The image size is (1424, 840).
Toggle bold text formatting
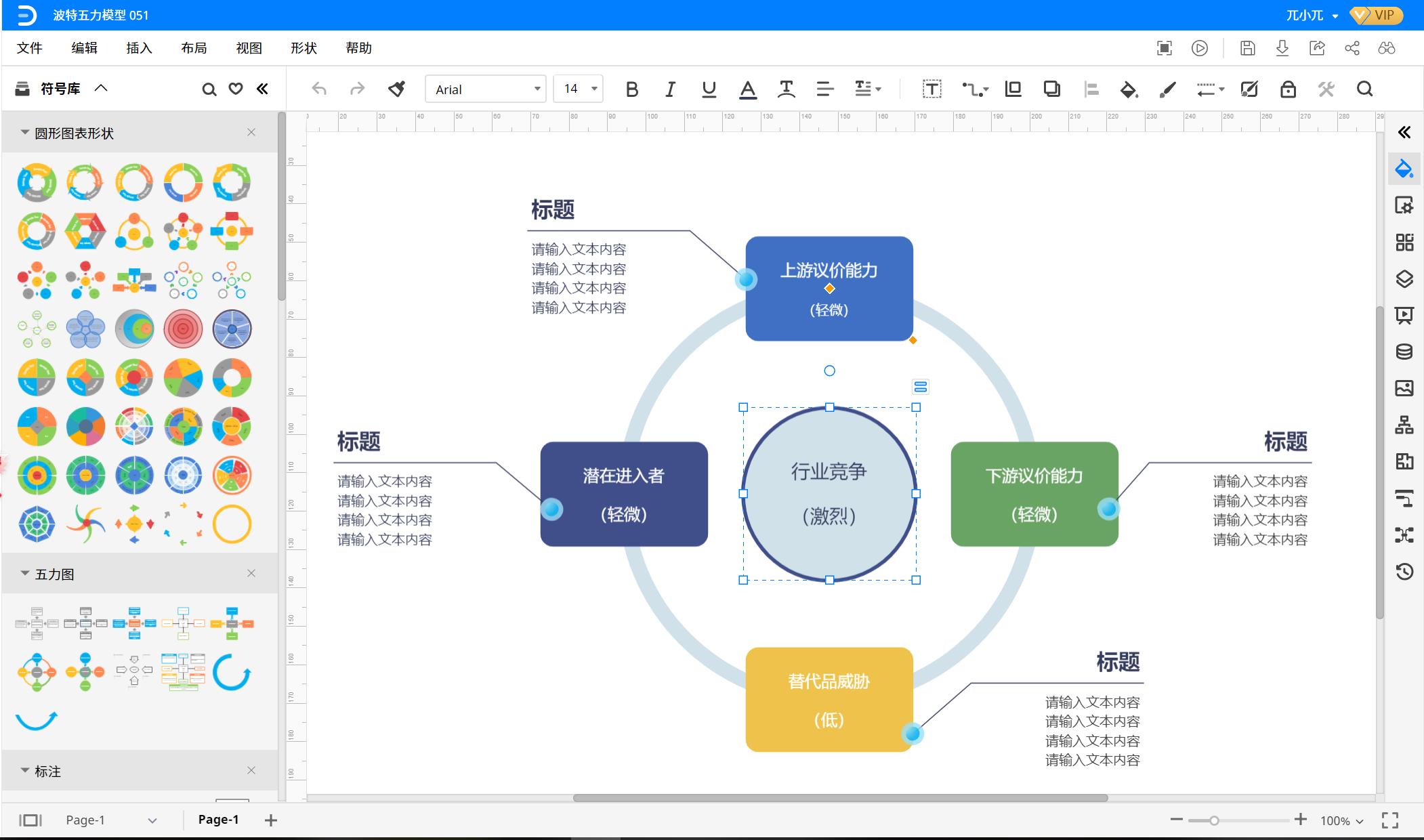pyautogui.click(x=632, y=89)
